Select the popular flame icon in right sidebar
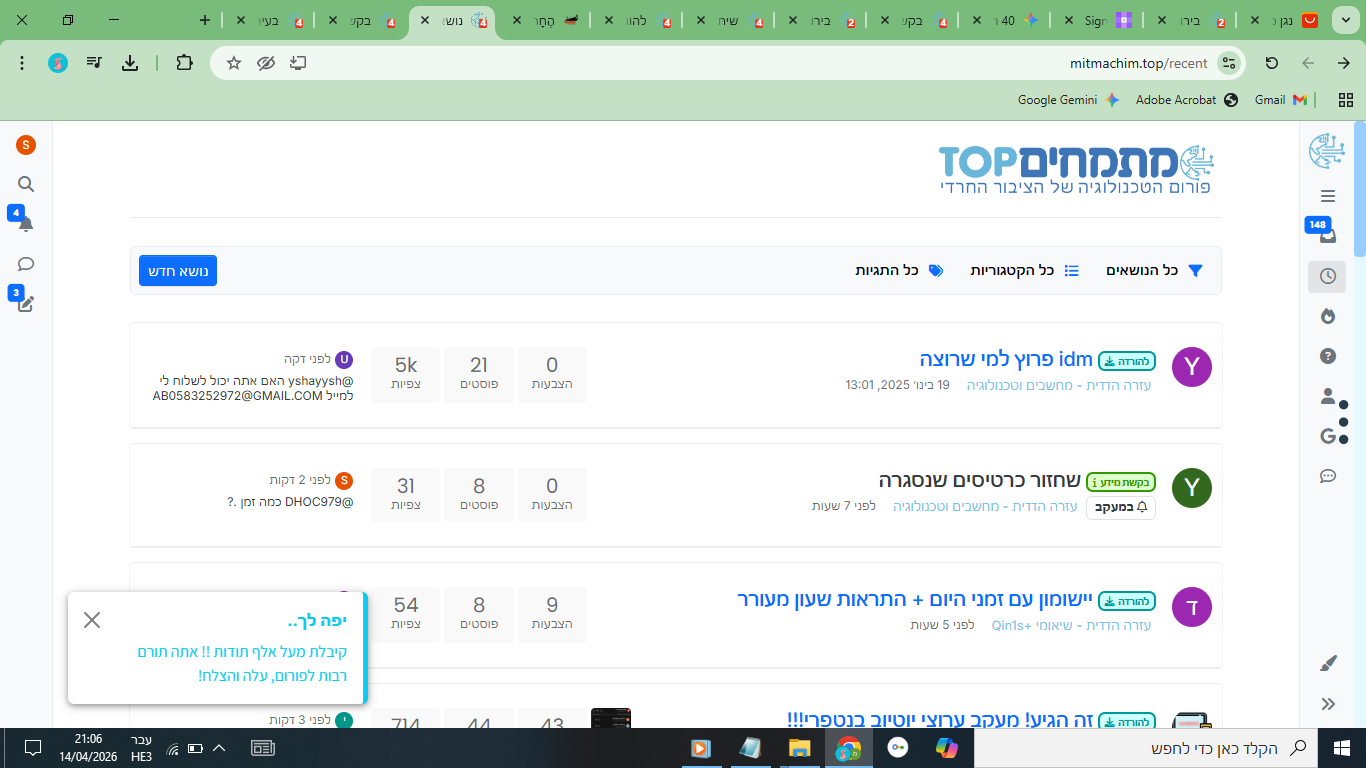This screenshot has height=768, width=1366. click(1327, 316)
